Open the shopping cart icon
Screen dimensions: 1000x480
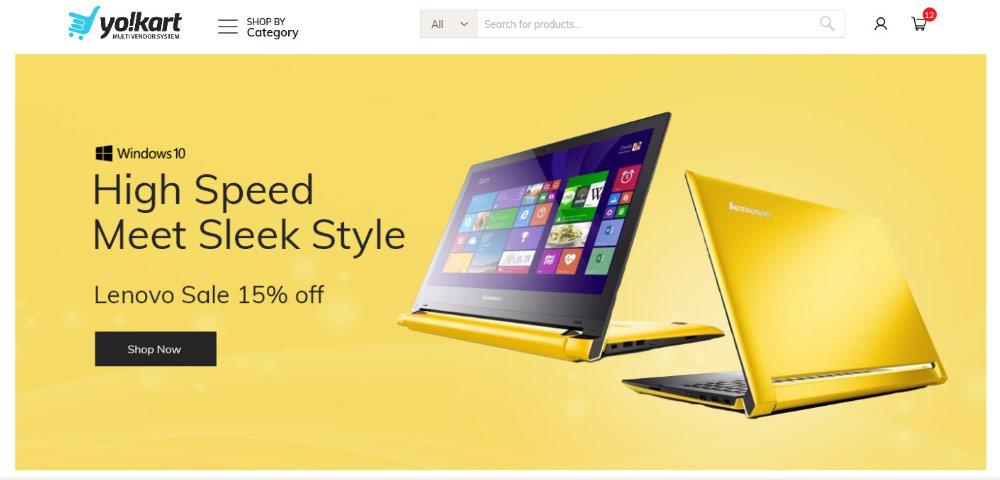click(919, 24)
